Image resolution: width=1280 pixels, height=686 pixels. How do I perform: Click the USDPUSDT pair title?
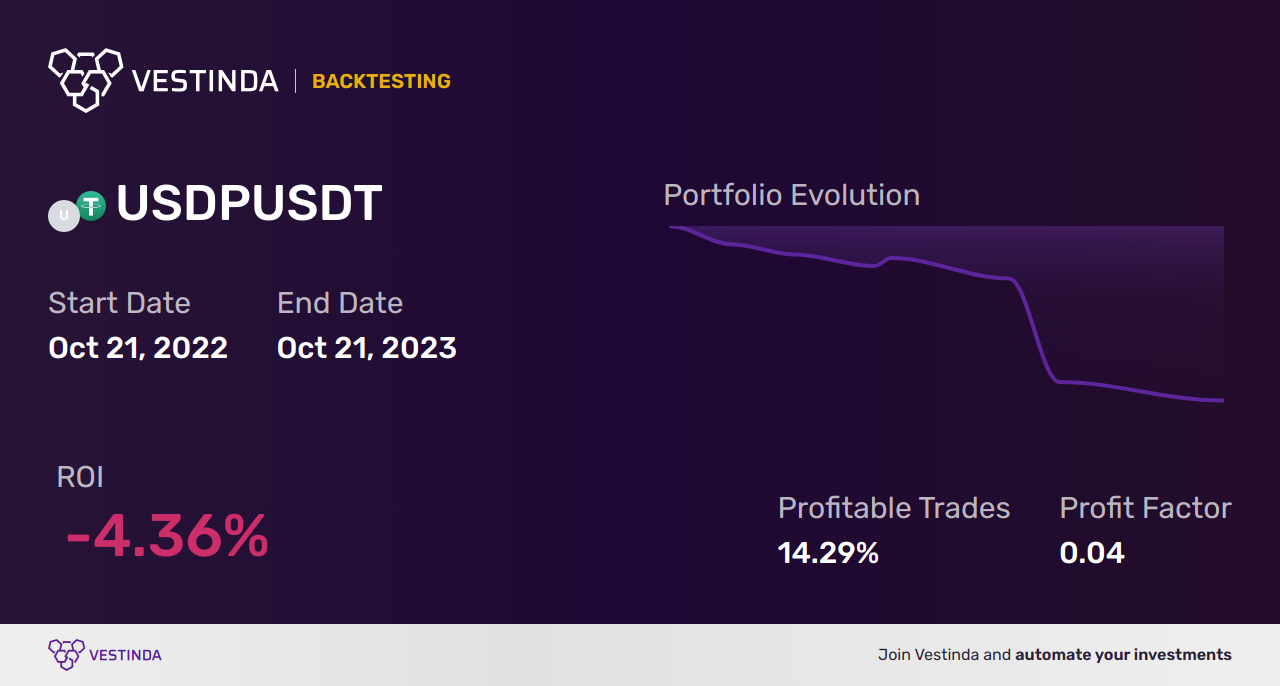[x=249, y=204]
